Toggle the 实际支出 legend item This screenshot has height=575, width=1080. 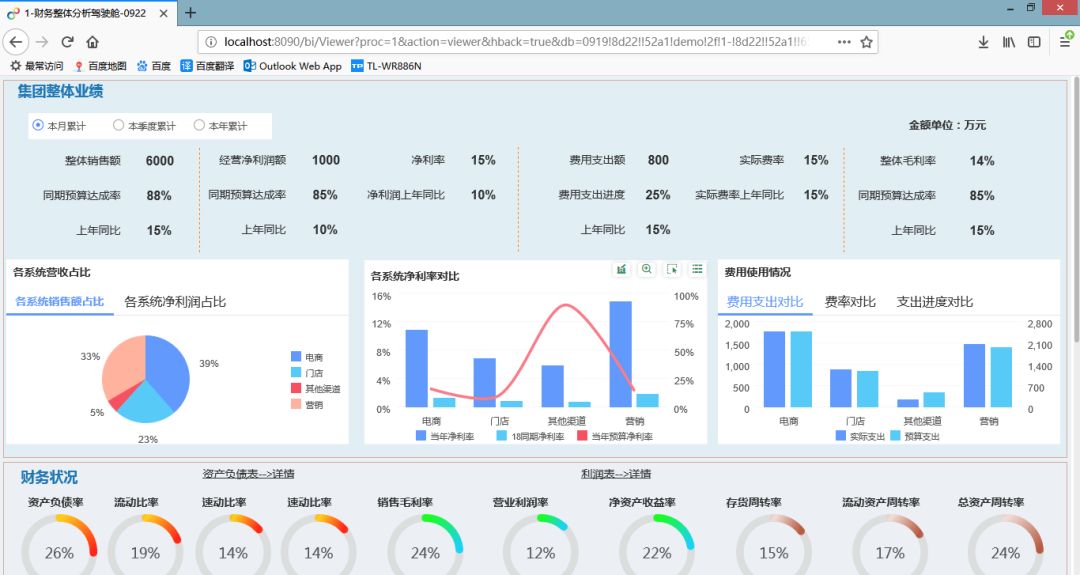click(860, 436)
